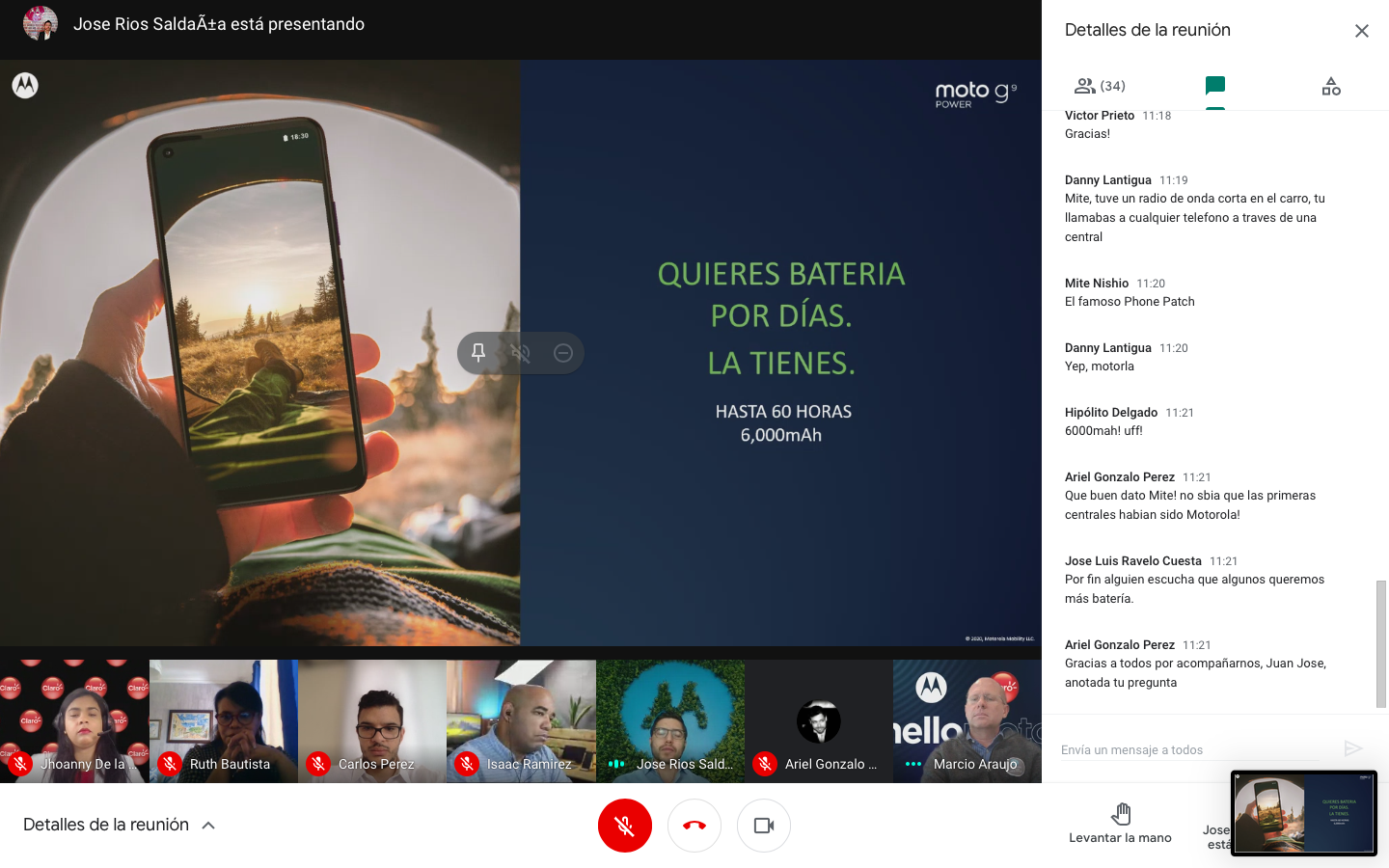Toggle the red microphone mute button
Image resolution: width=1389 pixels, height=868 pixels.
[625, 826]
